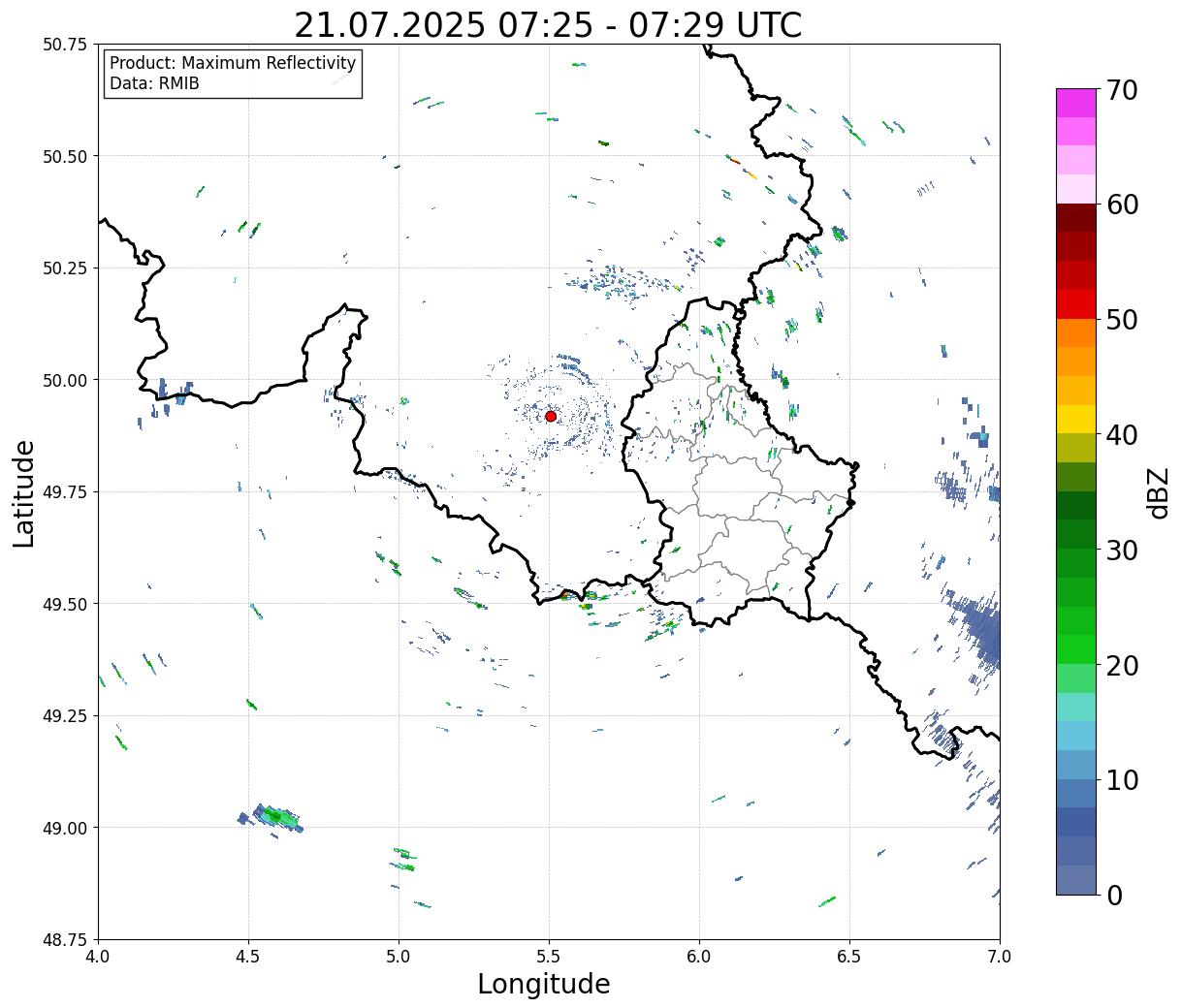This screenshot has width=1182, height=1008.
Task: Pick the slate-blue bottom colorbar swatch
Action: pos(1076,879)
